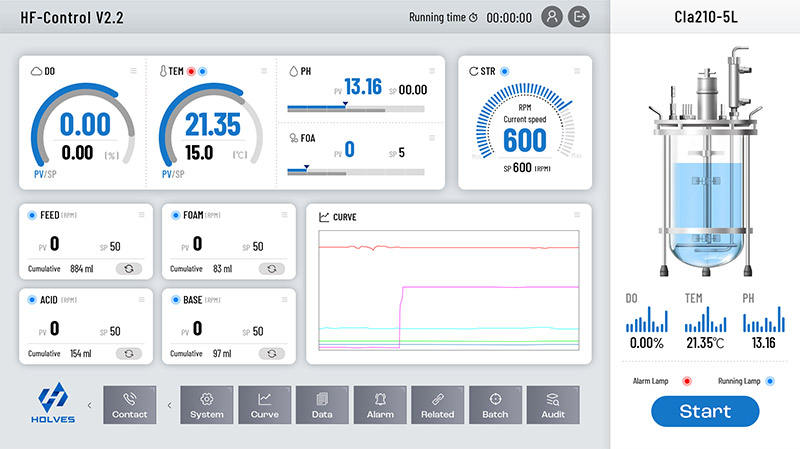800x449 pixels.
Task: Click the logout icon in header
Action: (x=579, y=17)
